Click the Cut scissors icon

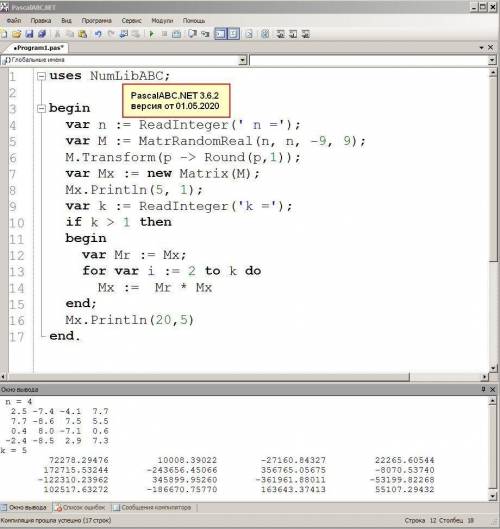click(58, 34)
